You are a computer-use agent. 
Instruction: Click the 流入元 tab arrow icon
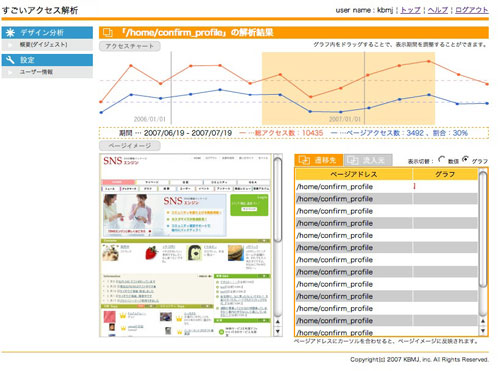click(353, 160)
